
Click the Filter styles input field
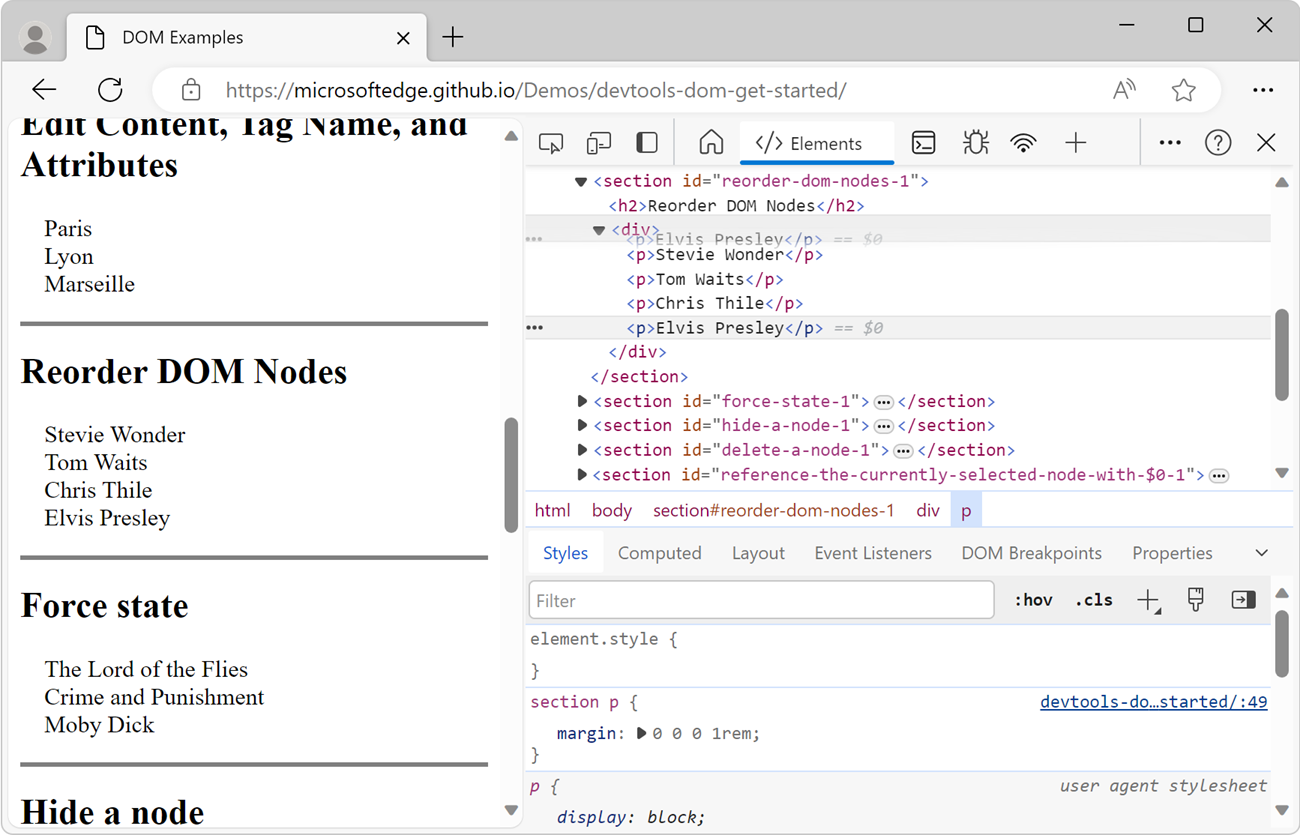760,600
